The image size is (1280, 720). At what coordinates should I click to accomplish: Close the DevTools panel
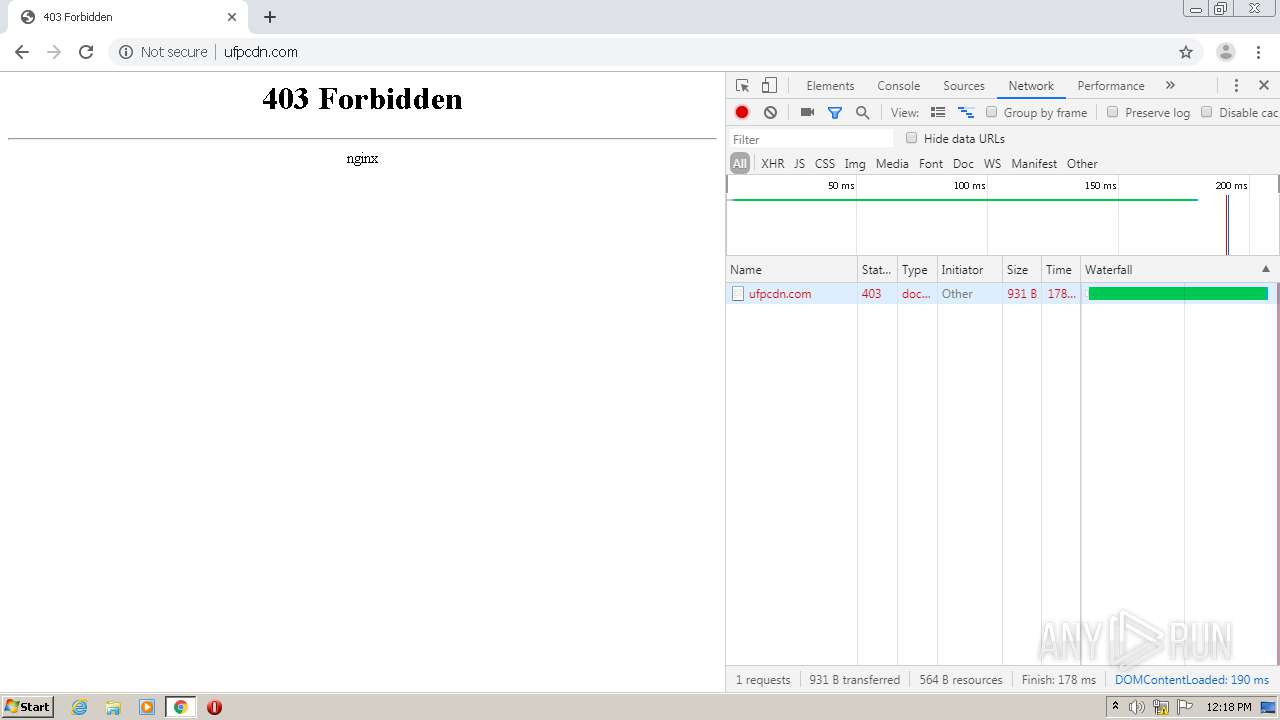[x=1264, y=86]
